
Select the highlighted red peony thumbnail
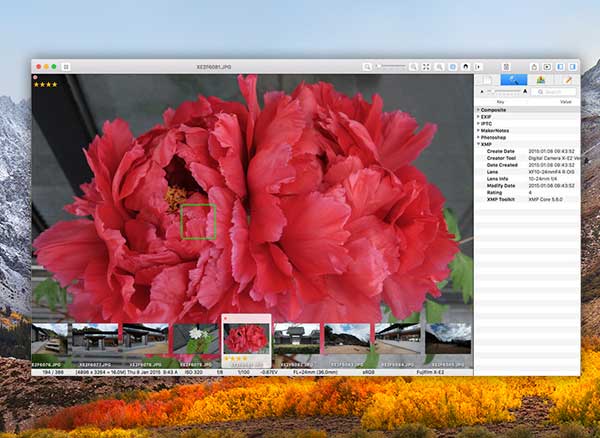pyautogui.click(x=246, y=339)
